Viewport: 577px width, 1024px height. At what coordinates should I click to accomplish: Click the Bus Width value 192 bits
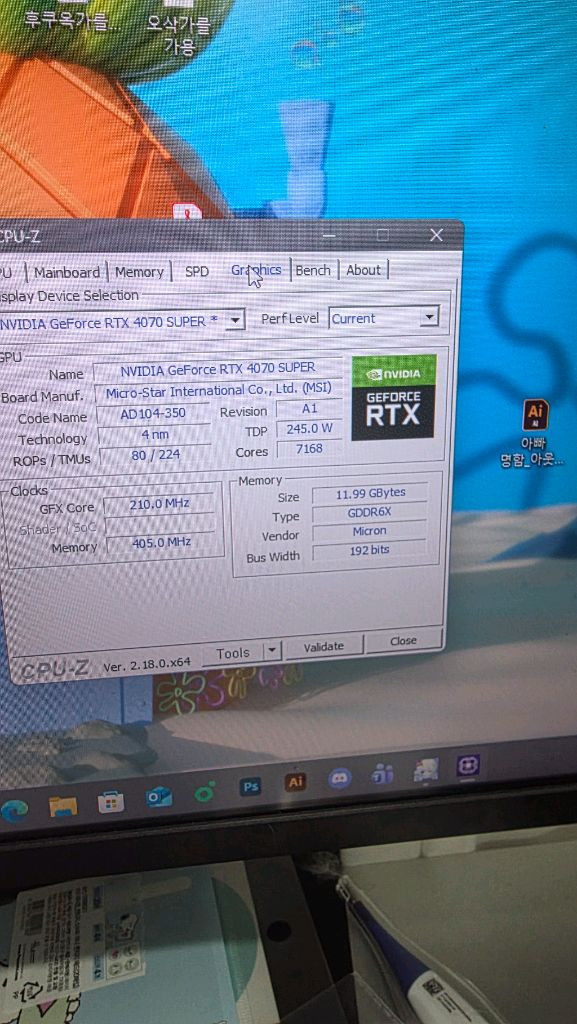tap(369, 550)
